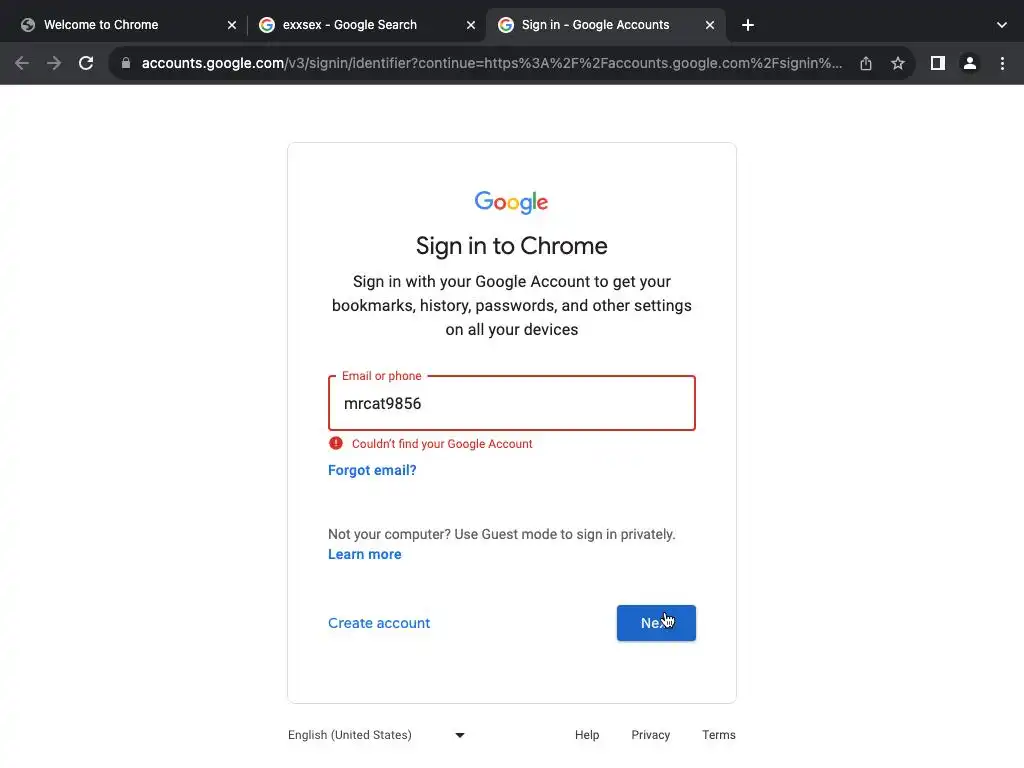This screenshot has width=1024, height=768.
Task: Click the Forgot email? link
Action: 372,470
